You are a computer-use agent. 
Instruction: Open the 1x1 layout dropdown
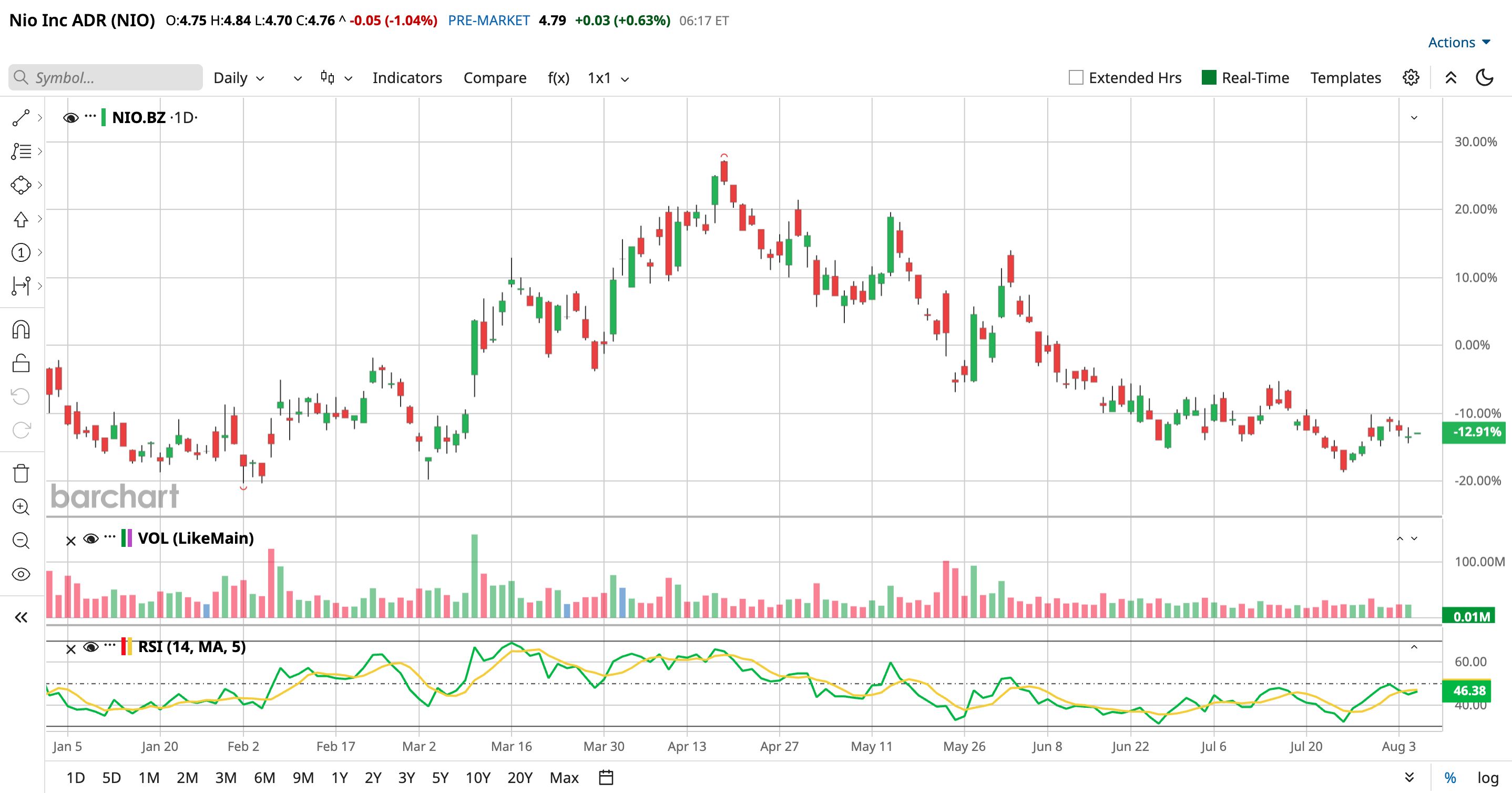tap(608, 78)
